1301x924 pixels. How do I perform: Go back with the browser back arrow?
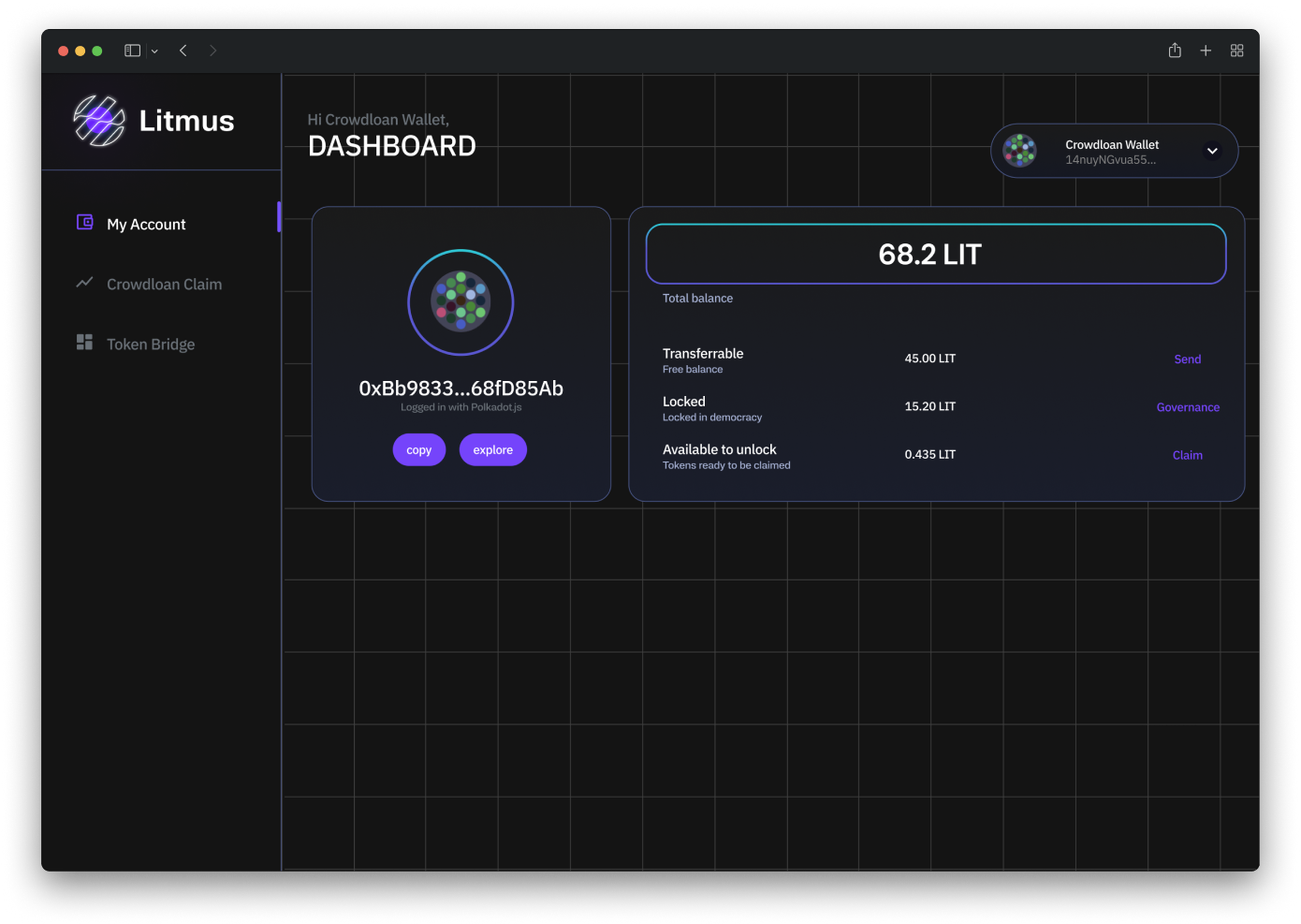(x=183, y=51)
